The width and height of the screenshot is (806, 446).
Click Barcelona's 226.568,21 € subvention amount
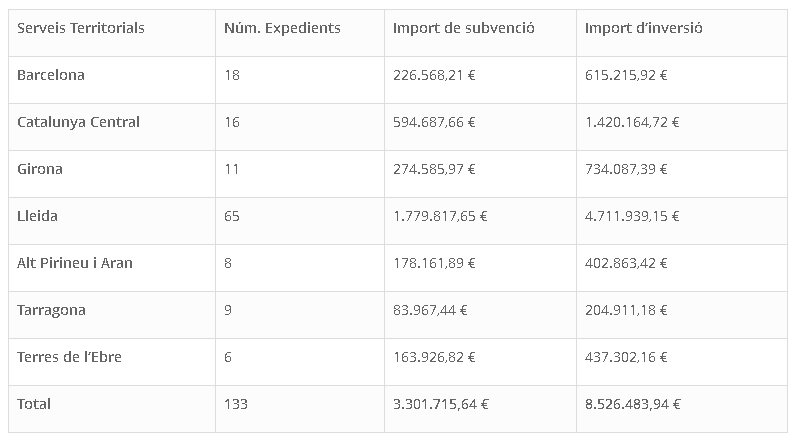434,75
